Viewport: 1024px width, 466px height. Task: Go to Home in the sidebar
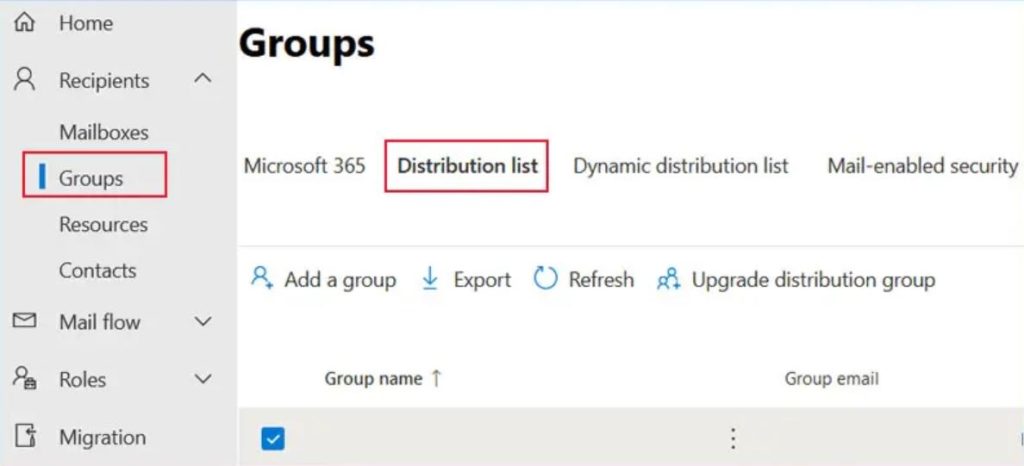coord(86,23)
